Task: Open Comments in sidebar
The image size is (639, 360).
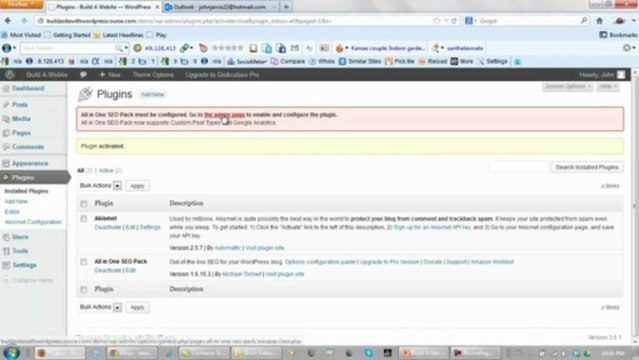Action: pos(28,147)
